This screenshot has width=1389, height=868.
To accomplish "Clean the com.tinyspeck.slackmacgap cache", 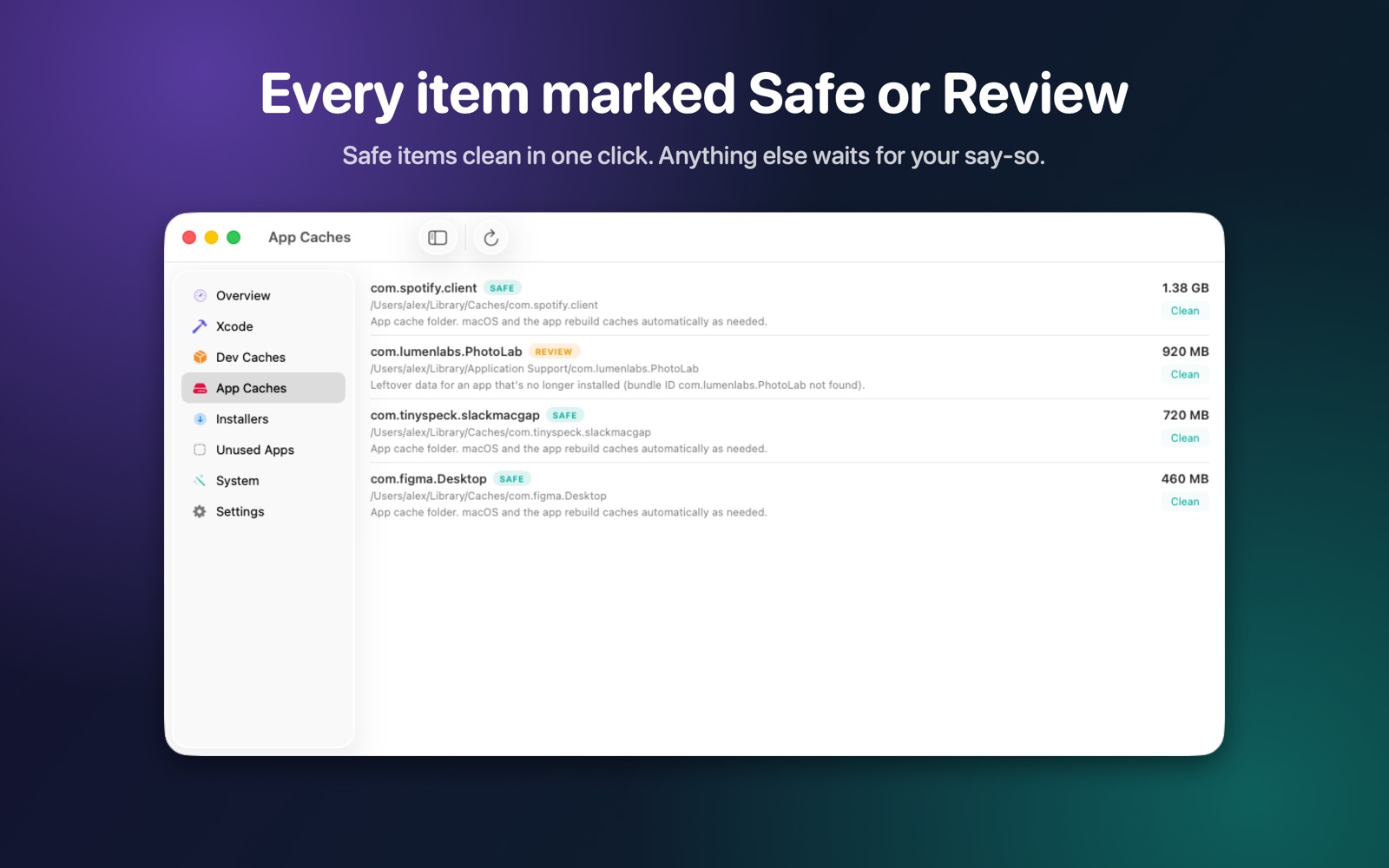I will pos(1185,438).
